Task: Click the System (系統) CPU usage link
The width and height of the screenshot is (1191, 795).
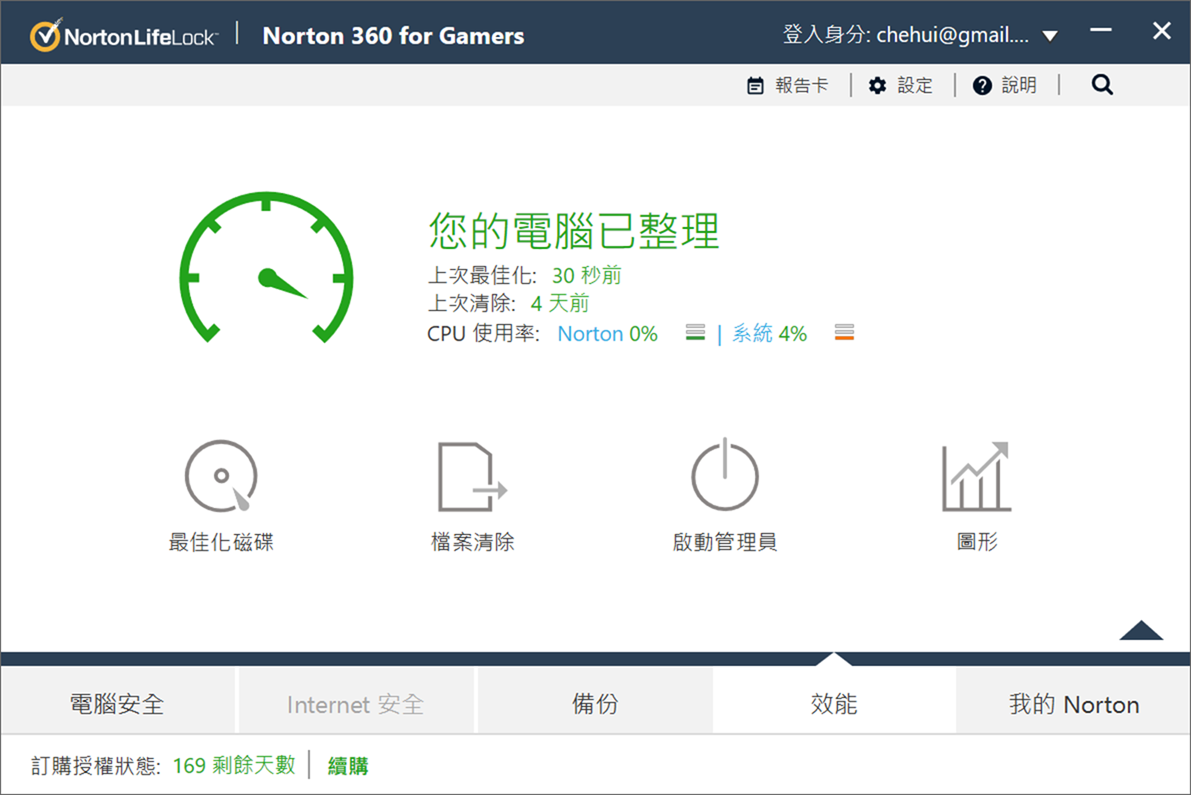Action: tap(752, 334)
